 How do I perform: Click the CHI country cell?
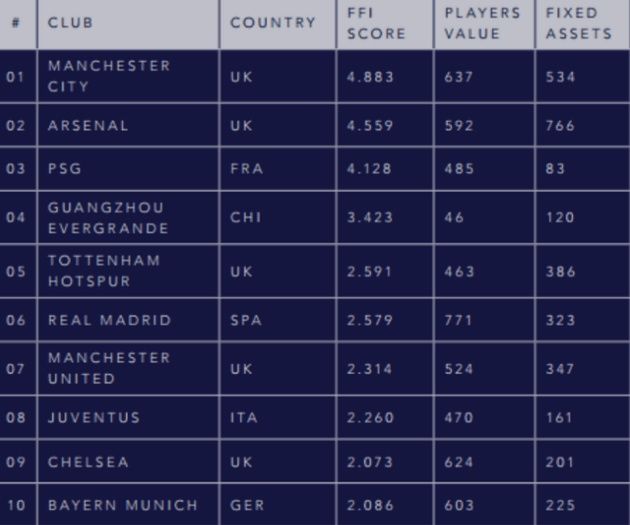(244, 217)
